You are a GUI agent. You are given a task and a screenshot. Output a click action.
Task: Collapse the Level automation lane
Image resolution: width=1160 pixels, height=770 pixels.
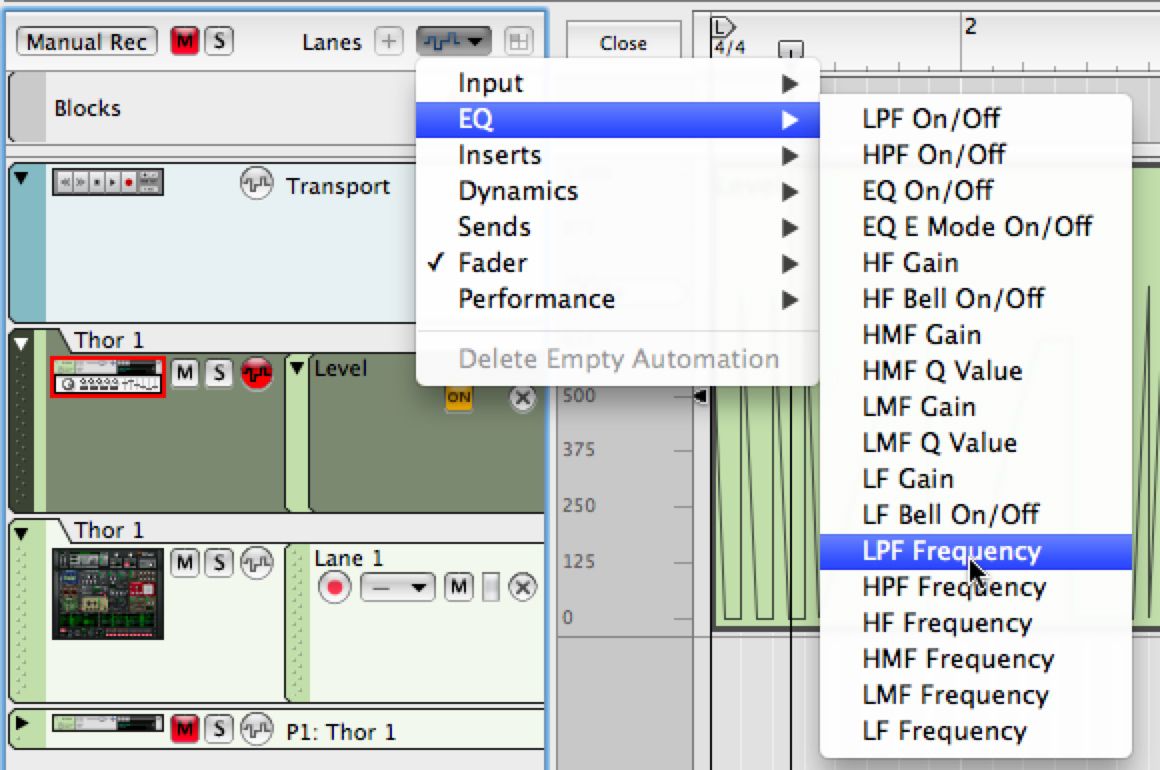tap(297, 367)
